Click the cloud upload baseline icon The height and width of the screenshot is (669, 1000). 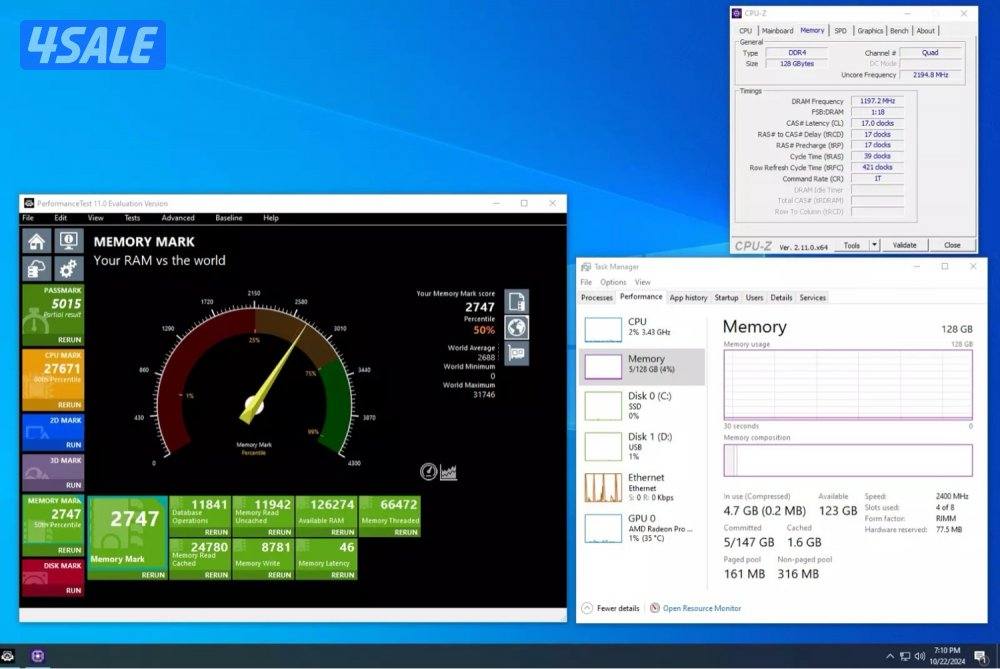pyautogui.click(x=37, y=268)
